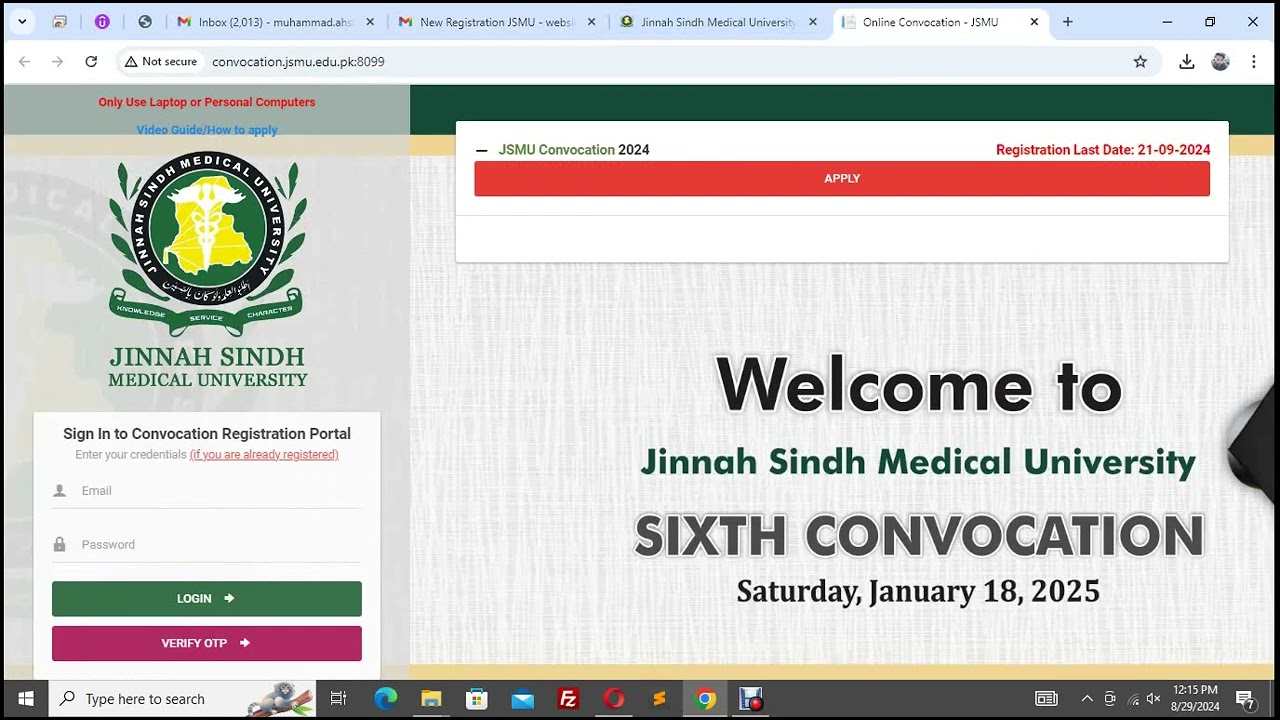1280x720 pixels.
Task: Open the Windows Start menu
Action: point(25,699)
